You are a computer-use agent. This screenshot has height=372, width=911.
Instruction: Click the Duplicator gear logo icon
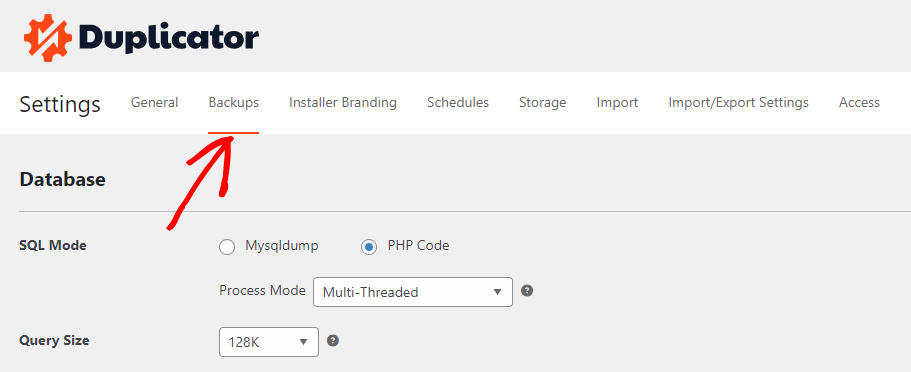coord(48,38)
